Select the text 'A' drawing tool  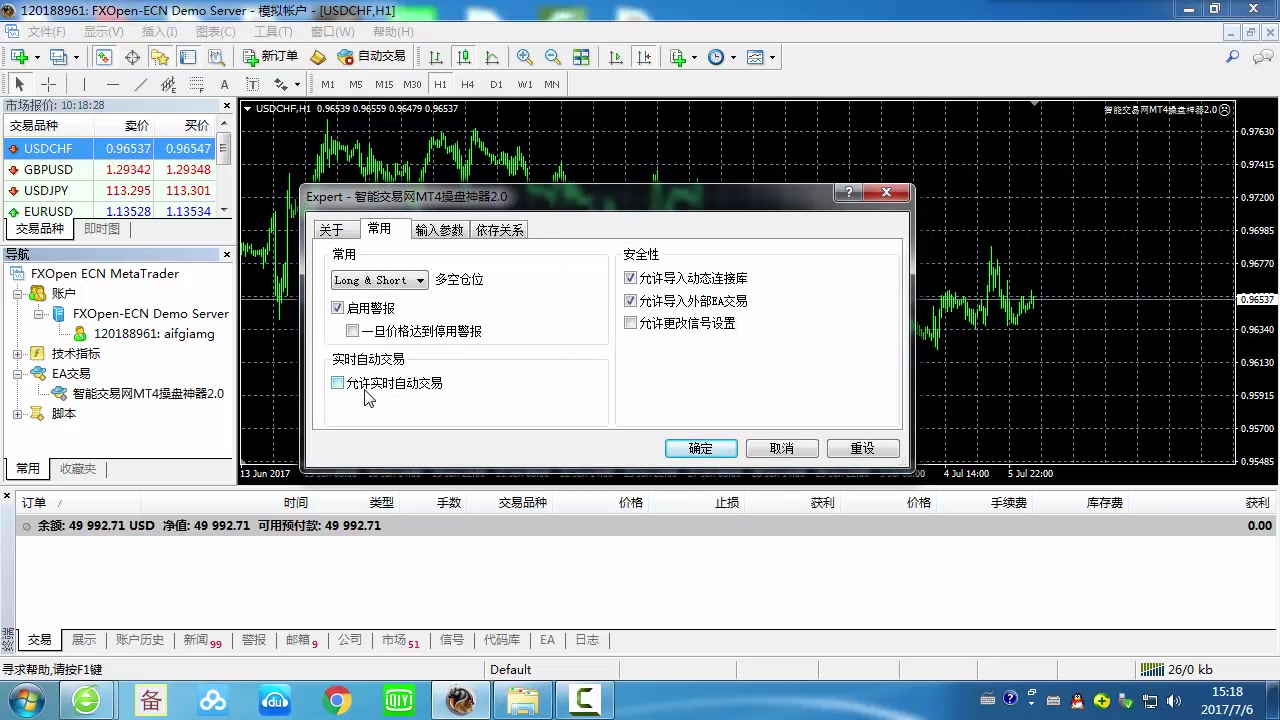click(x=225, y=84)
